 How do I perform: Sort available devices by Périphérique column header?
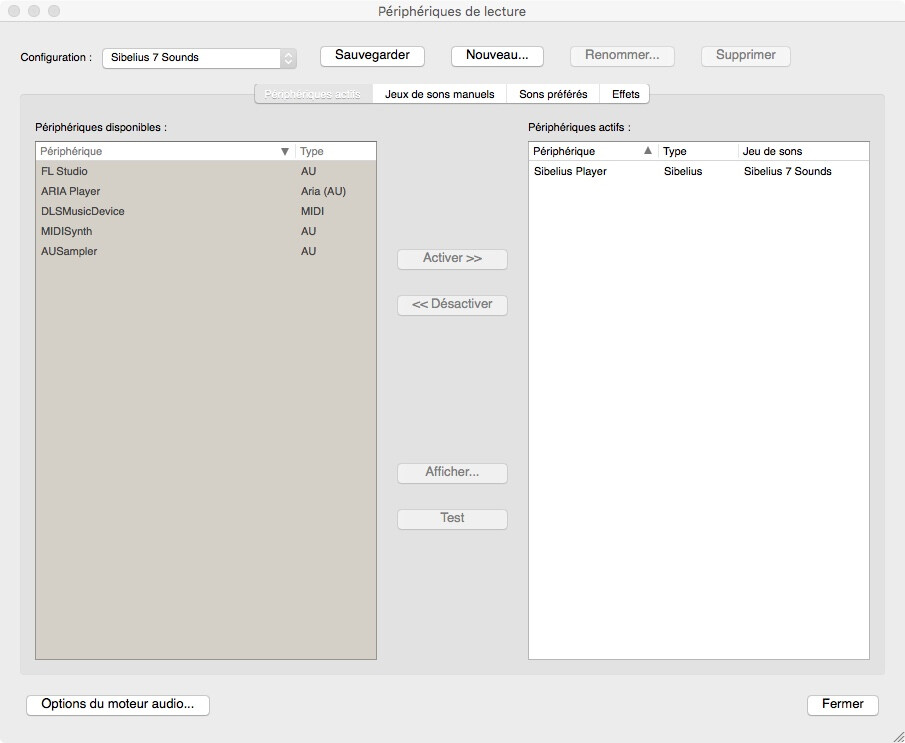point(165,151)
